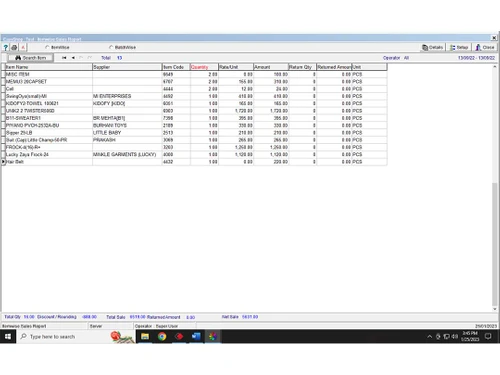Open the colorful pinwheel app in taskbar
Image resolution: width=500 pixels, height=375 pixels.
(213, 337)
